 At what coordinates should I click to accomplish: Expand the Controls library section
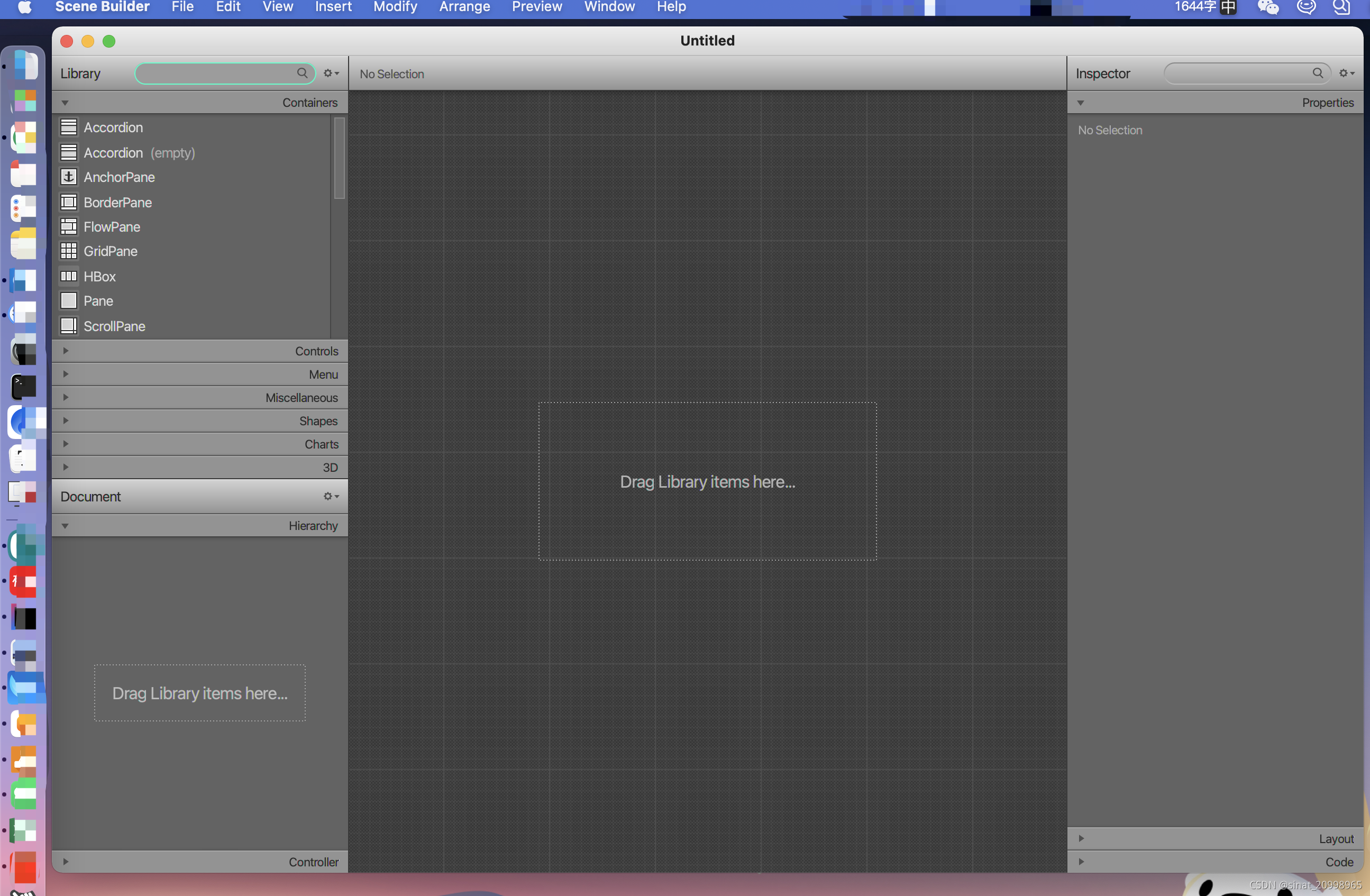tap(66, 351)
